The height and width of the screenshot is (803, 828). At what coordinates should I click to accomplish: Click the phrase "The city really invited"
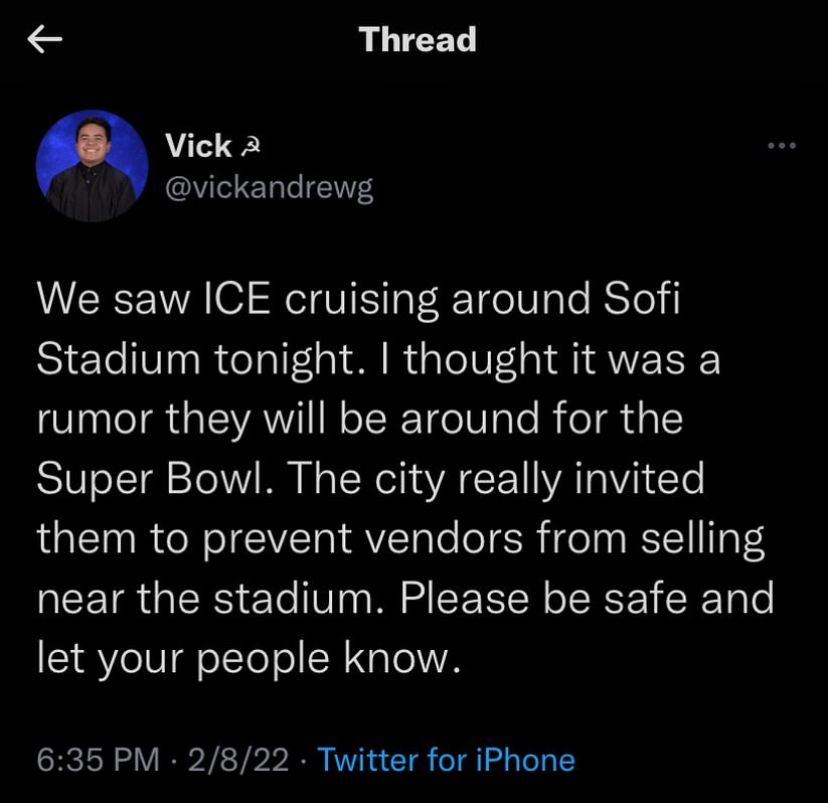(522, 479)
